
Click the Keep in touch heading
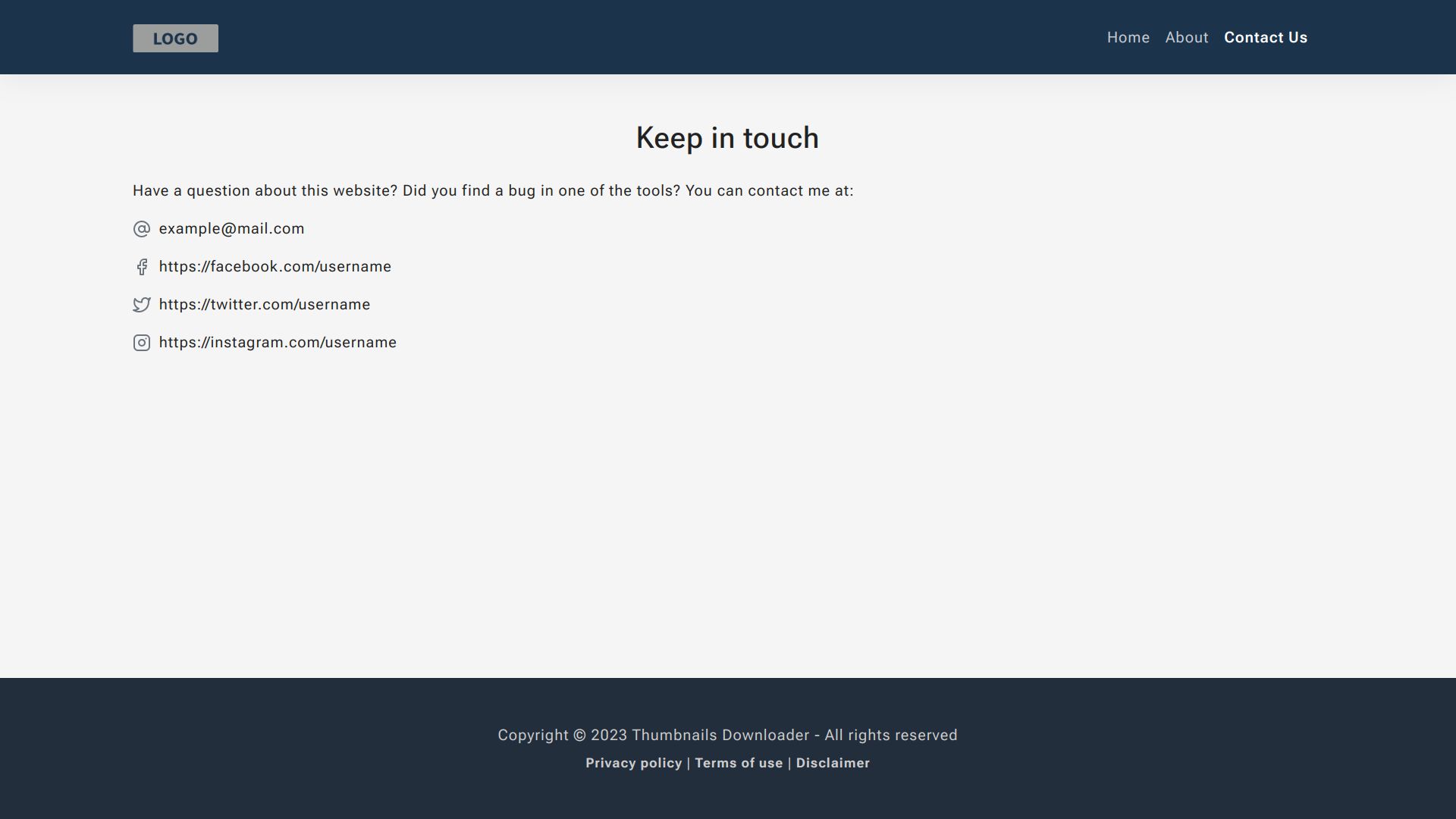(727, 138)
